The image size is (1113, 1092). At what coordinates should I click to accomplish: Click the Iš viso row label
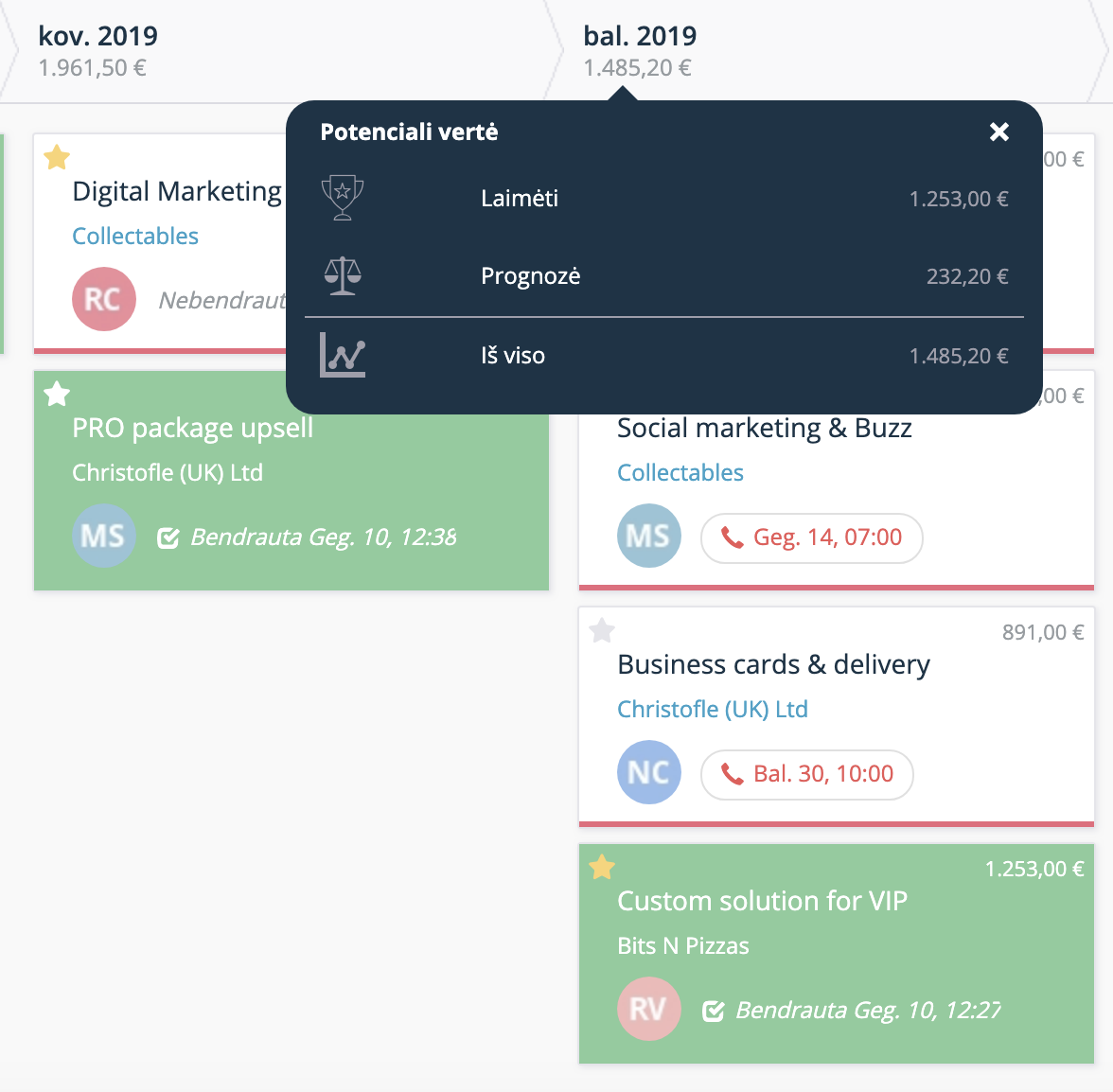(x=513, y=356)
